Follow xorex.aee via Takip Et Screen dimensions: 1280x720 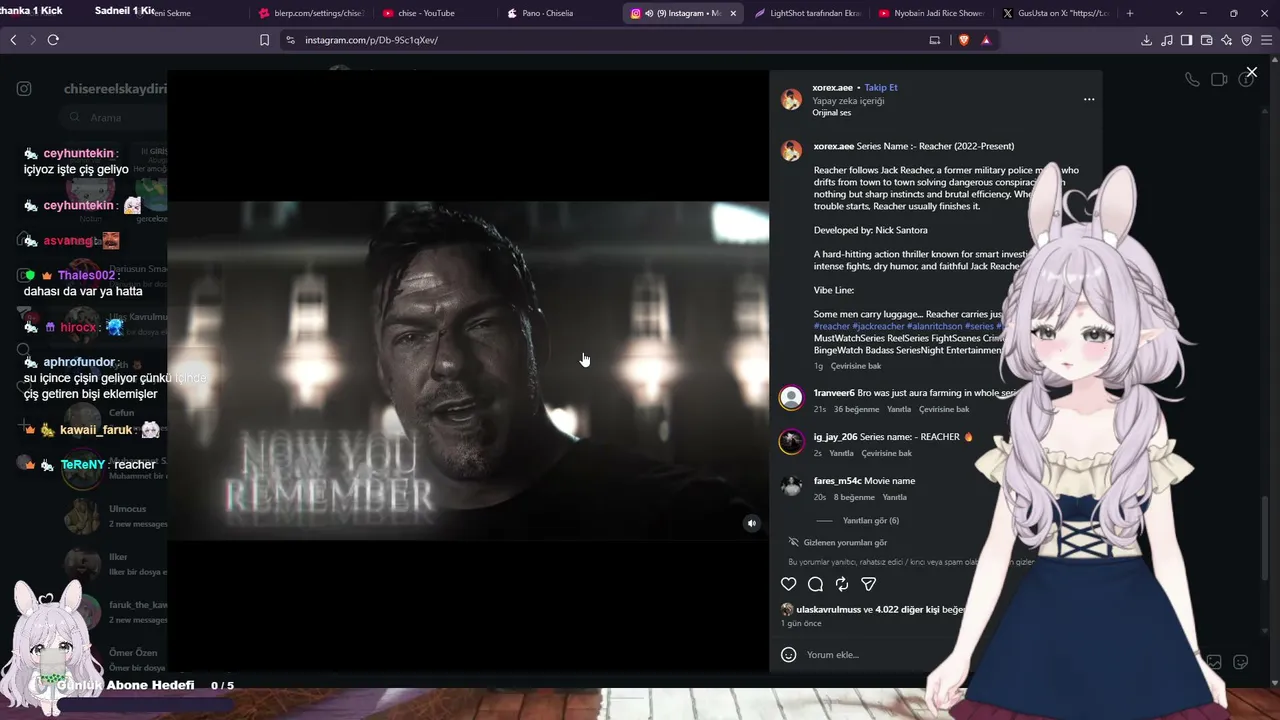(881, 88)
